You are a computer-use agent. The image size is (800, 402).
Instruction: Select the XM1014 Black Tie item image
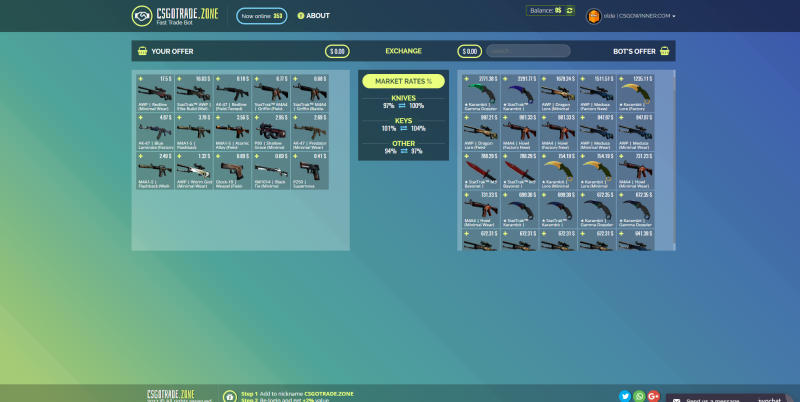click(271, 171)
